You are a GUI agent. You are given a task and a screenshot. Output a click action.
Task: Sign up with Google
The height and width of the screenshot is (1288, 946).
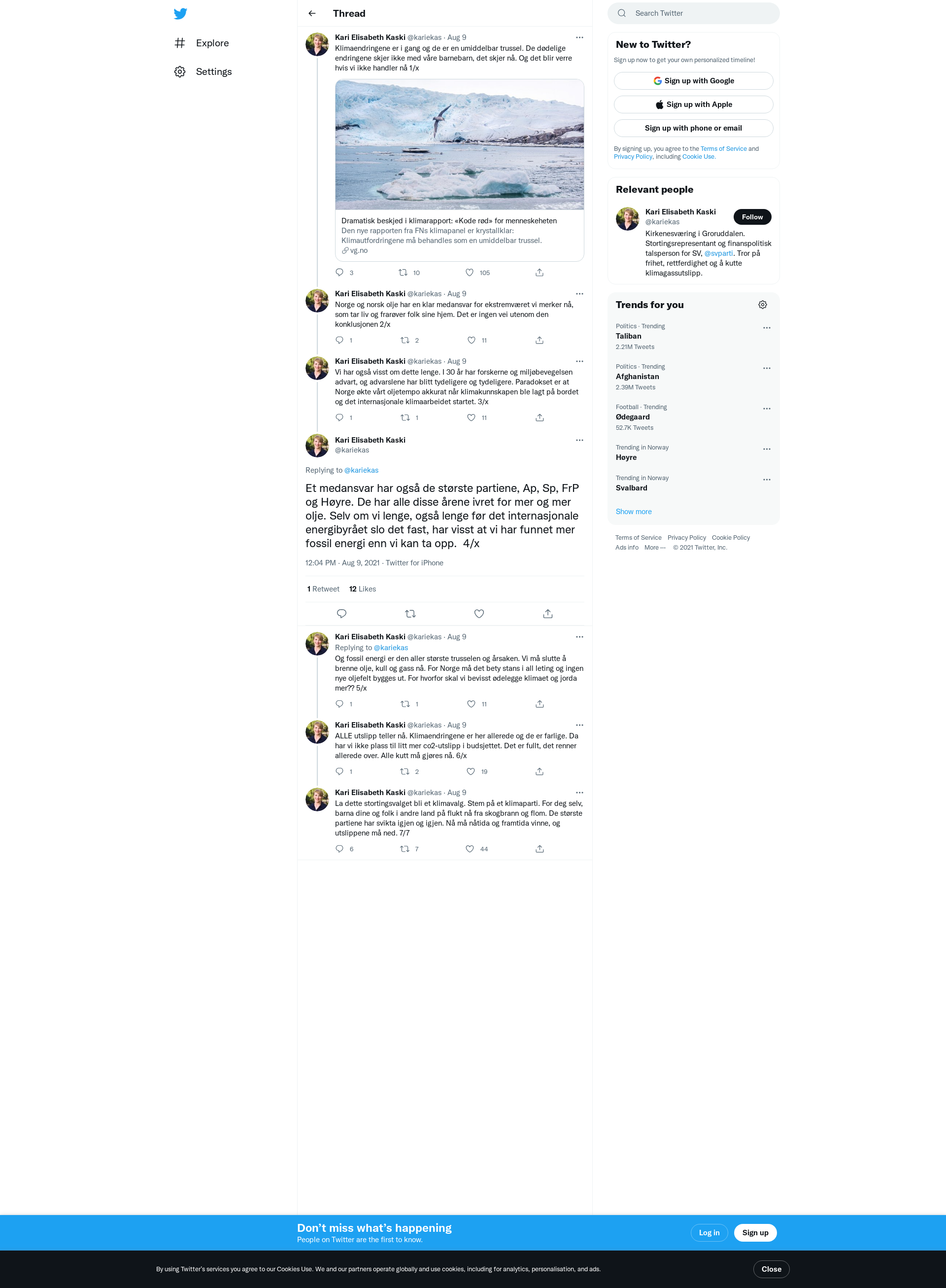[693, 81]
